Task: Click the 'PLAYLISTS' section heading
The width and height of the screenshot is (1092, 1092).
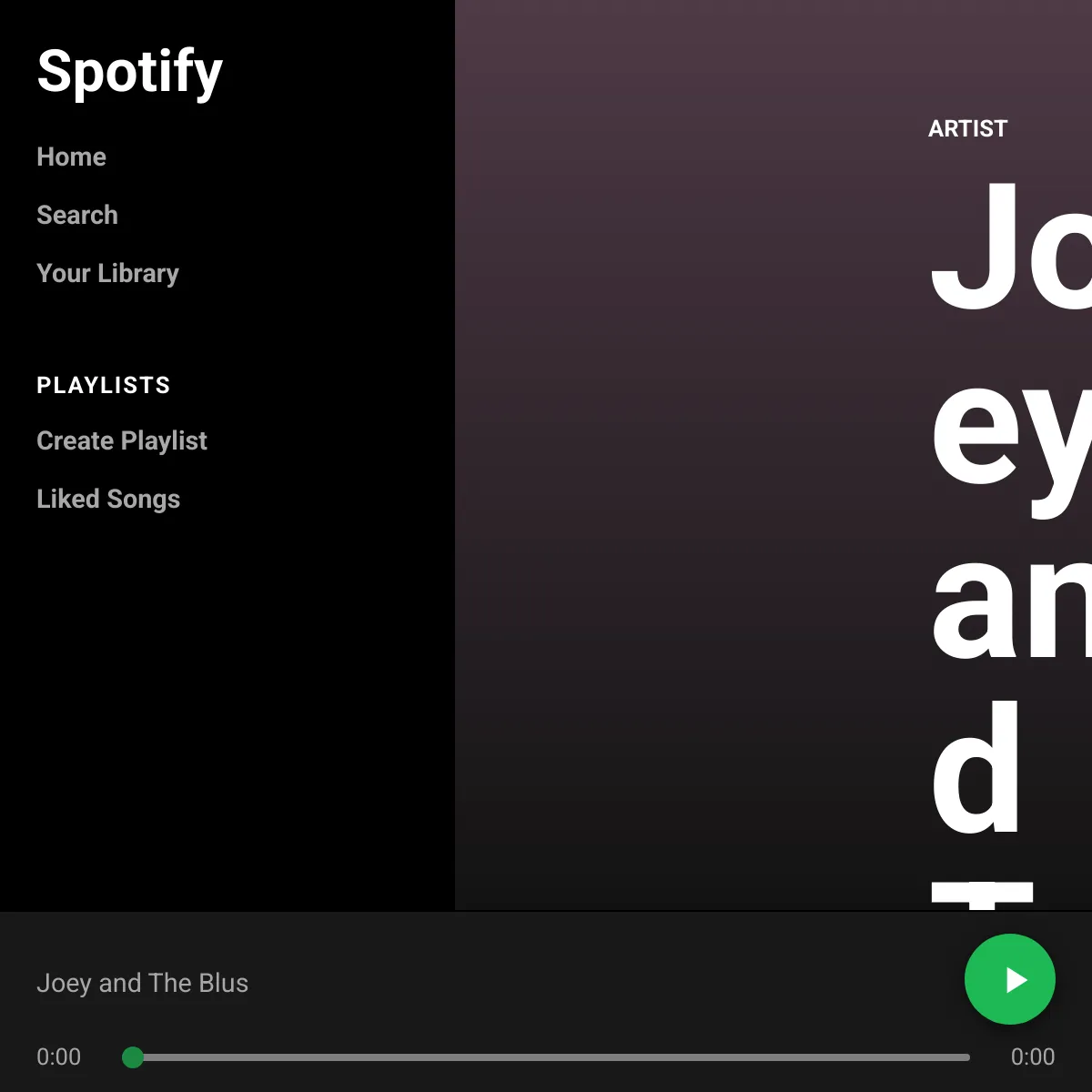Action: coord(103,385)
